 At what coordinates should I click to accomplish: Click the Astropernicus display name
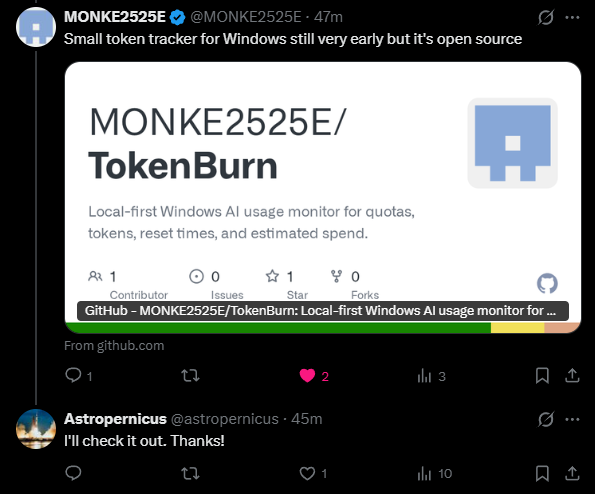[x=115, y=419]
